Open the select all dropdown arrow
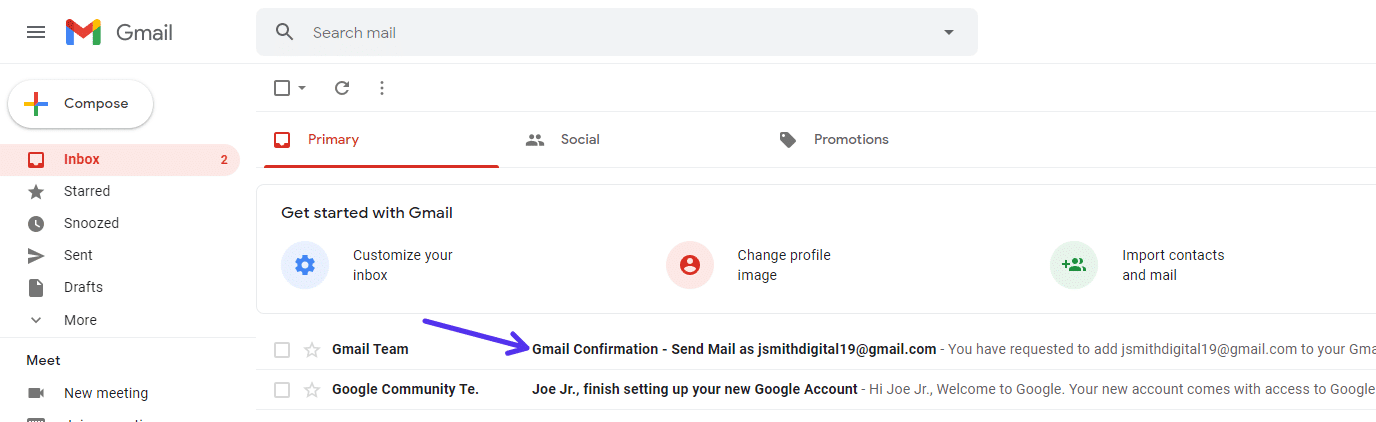Screen dimensions: 1376x422 coord(302,88)
